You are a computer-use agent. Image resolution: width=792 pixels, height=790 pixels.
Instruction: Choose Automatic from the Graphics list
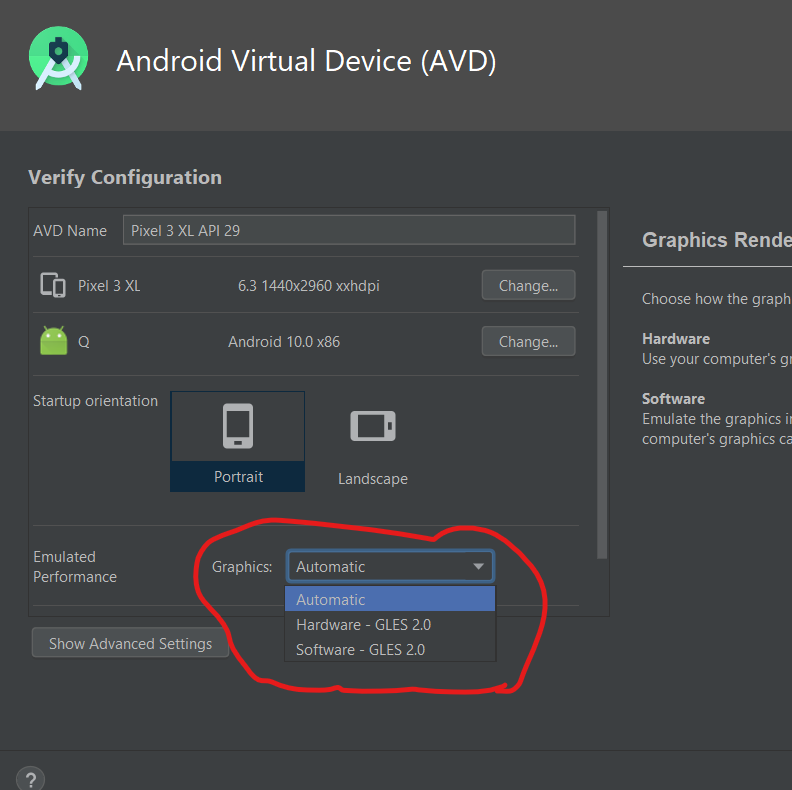pyautogui.click(x=390, y=599)
